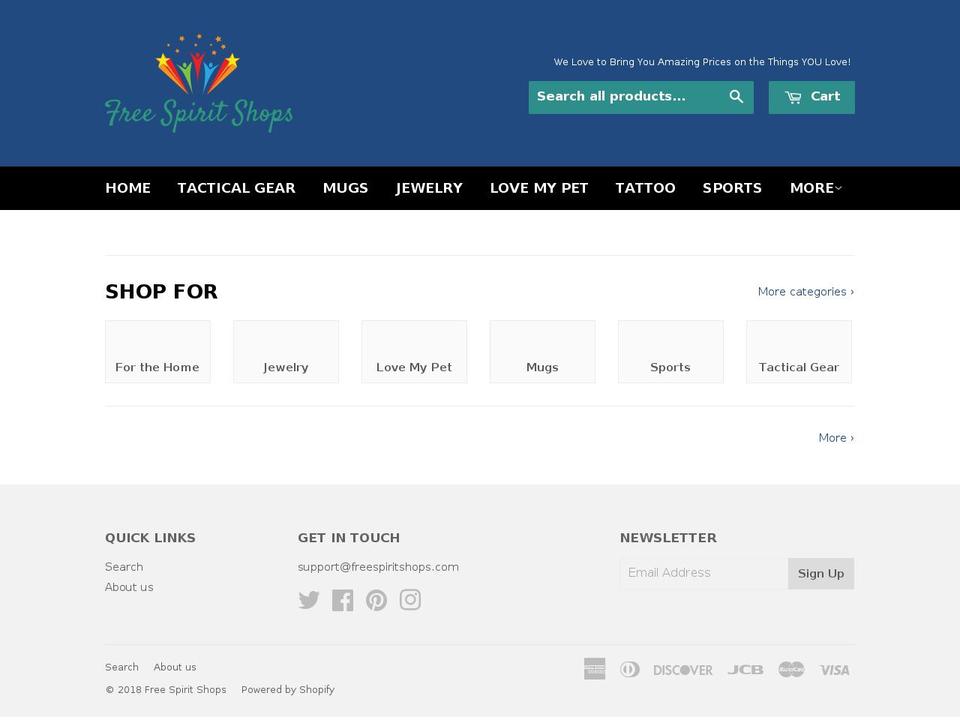Click Search under Quick Links
The width and height of the screenshot is (960, 720).
[124, 567]
